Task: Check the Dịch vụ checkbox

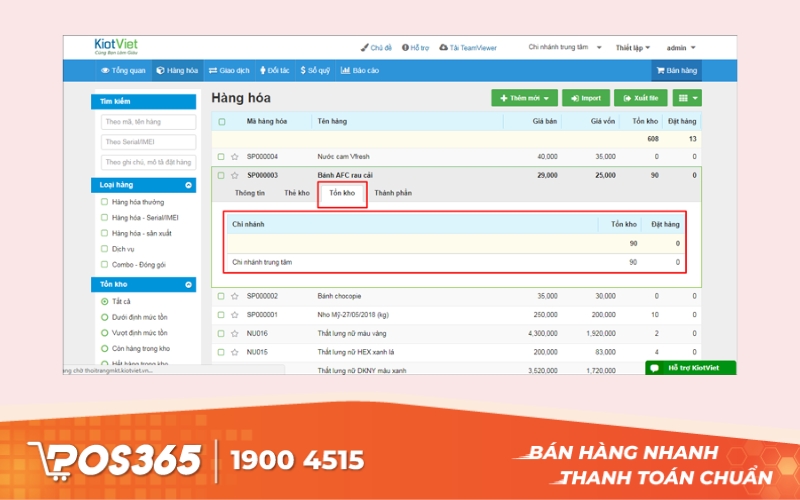Action: tap(105, 249)
